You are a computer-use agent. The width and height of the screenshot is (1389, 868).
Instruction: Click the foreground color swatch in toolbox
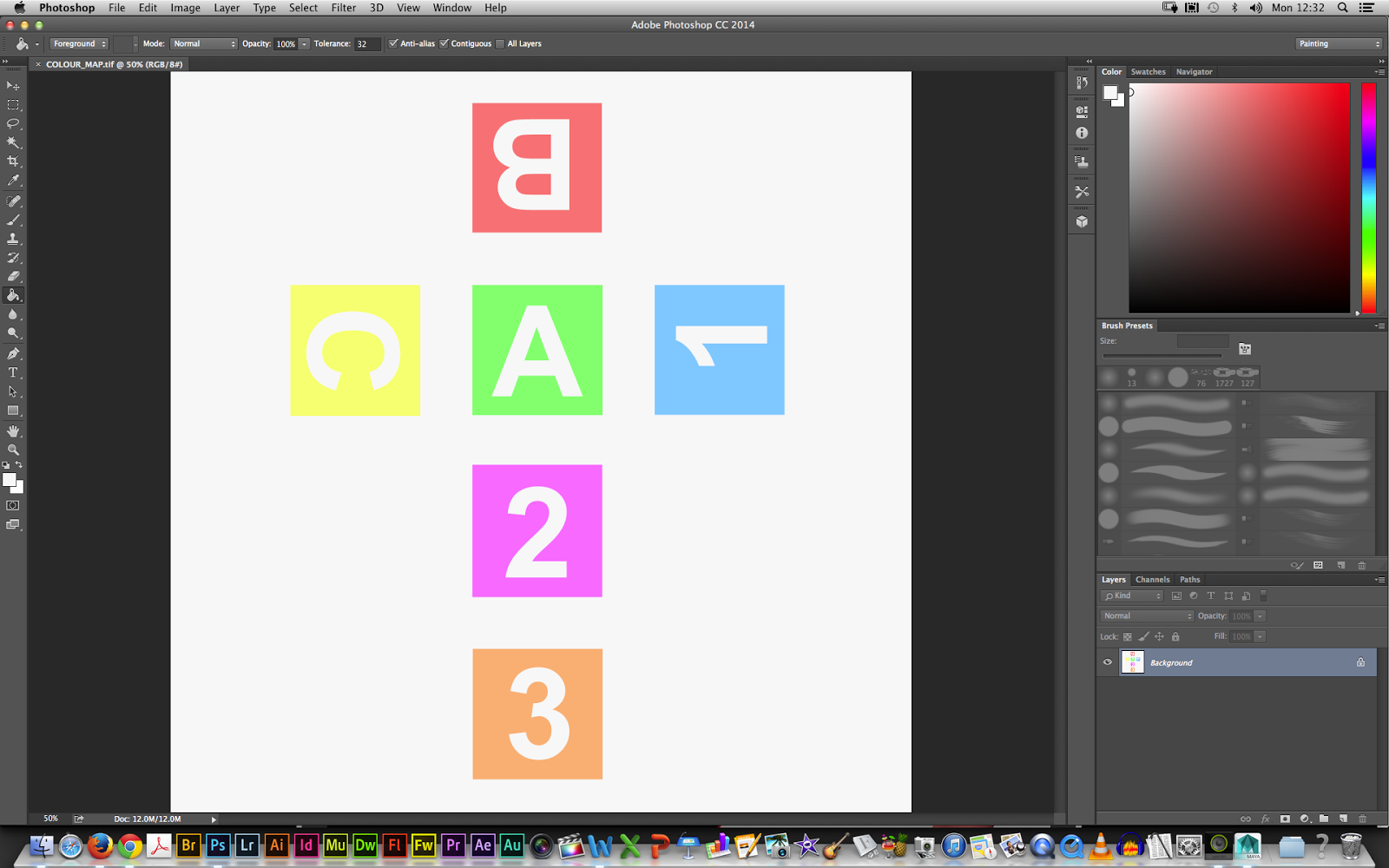[x=9, y=480]
